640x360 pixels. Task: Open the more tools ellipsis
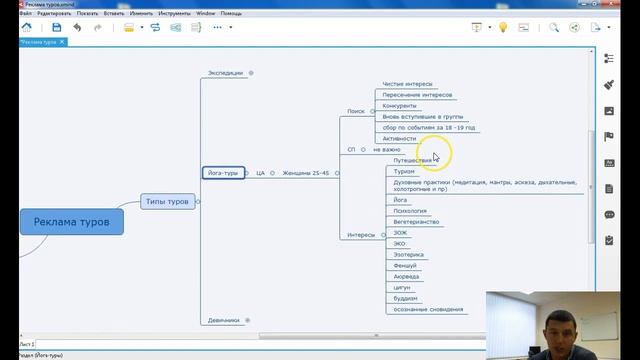tap(217, 27)
